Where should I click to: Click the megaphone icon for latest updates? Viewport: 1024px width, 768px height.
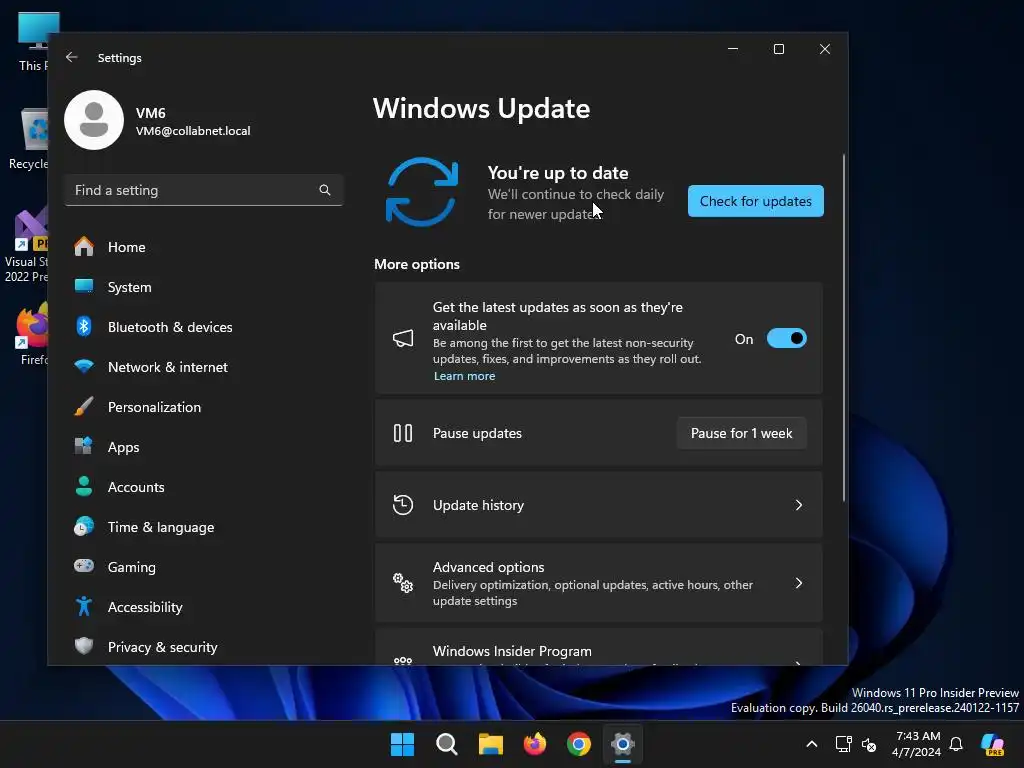403,338
